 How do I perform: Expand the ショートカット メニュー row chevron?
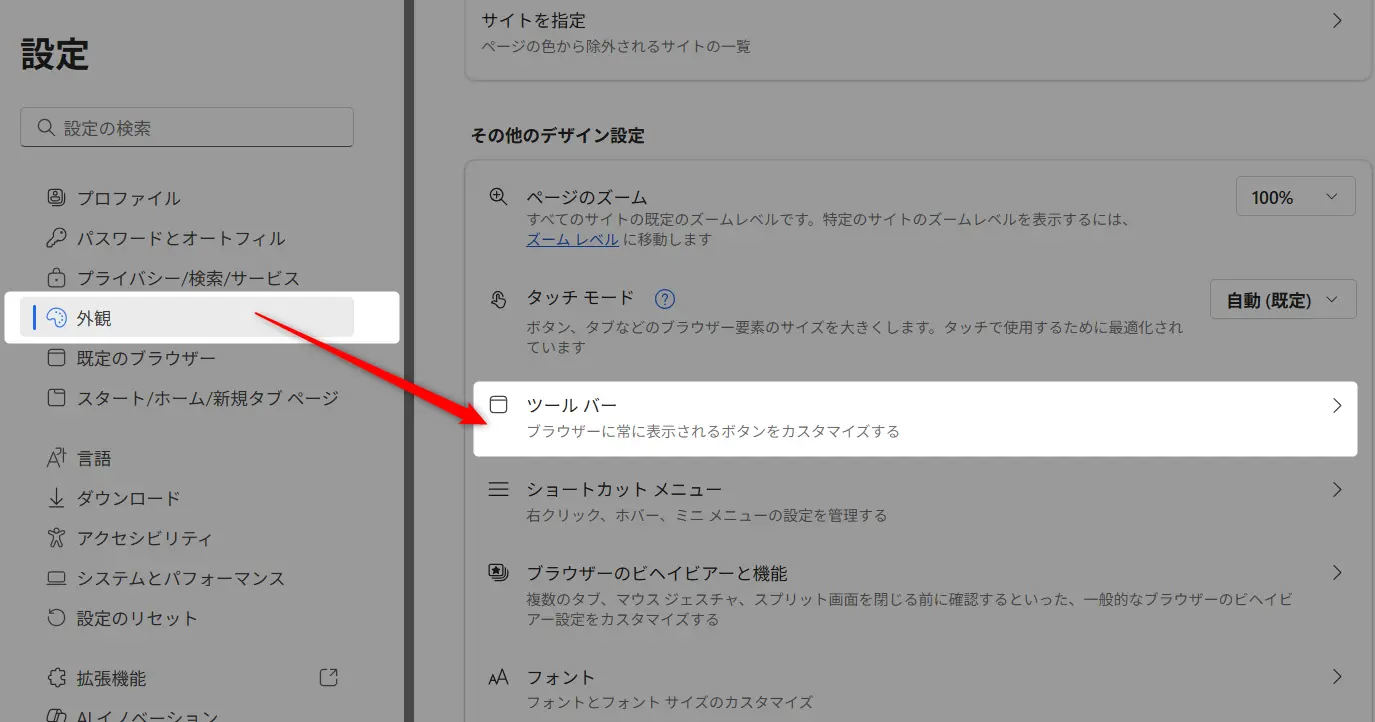1336,490
